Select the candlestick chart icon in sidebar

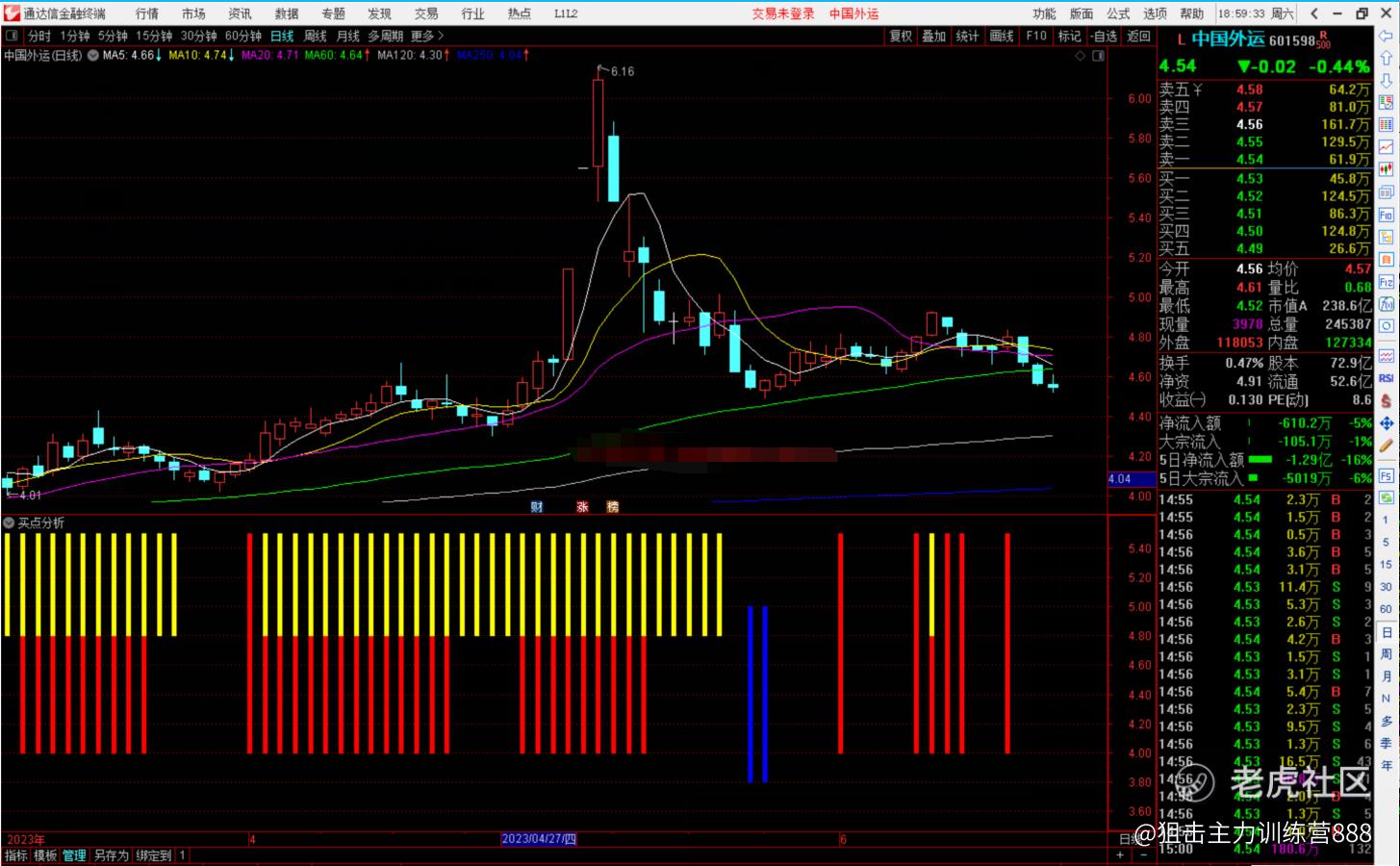[x=1387, y=169]
